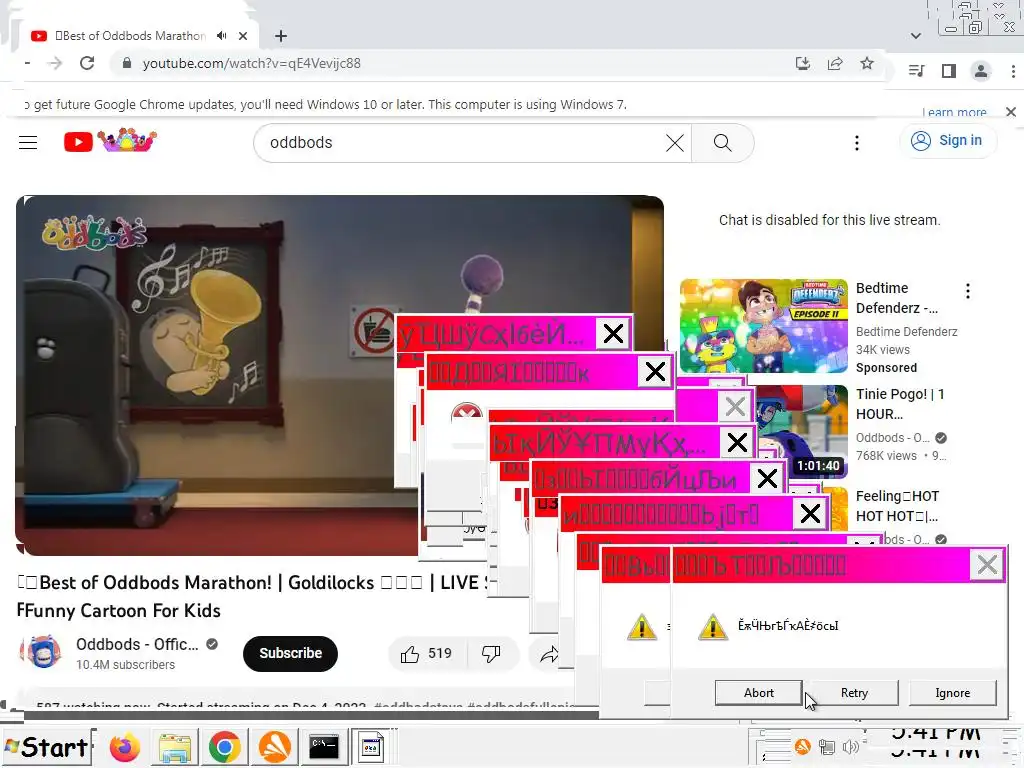The width and height of the screenshot is (1024, 768).
Task: Close the topmost red-magenta error popup
Action: click(613, 334)
